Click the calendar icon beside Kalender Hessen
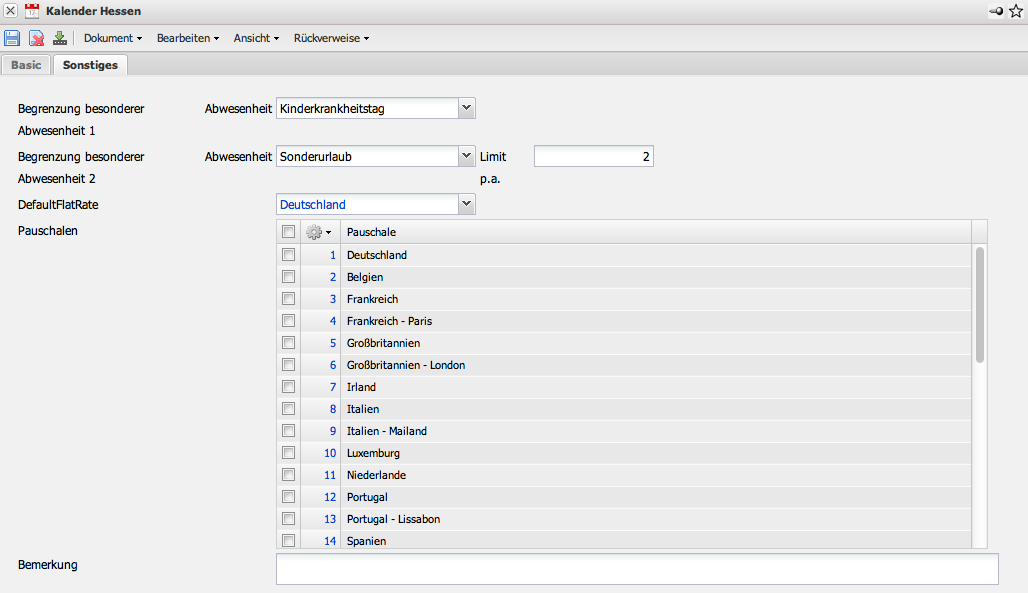The image size is (1028, 593). click(x=31, y=11)
